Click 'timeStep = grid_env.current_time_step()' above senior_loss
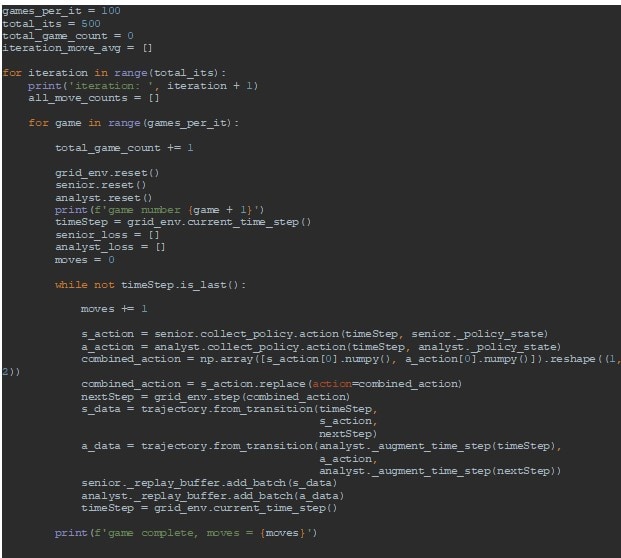Image resolution: width=621 pixels, height=558 pixels. (x=183, y=222)
